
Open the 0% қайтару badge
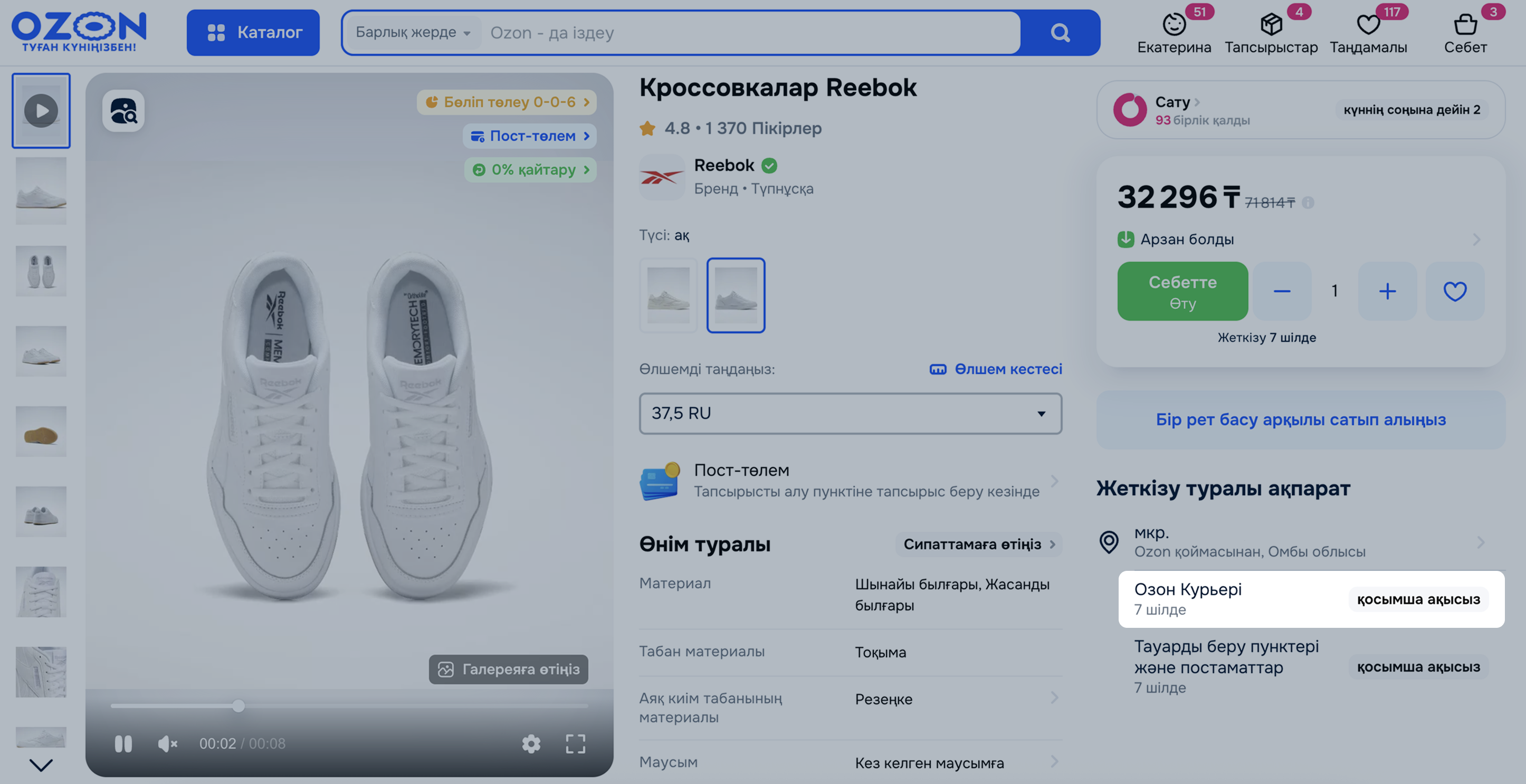click(530, 169)
